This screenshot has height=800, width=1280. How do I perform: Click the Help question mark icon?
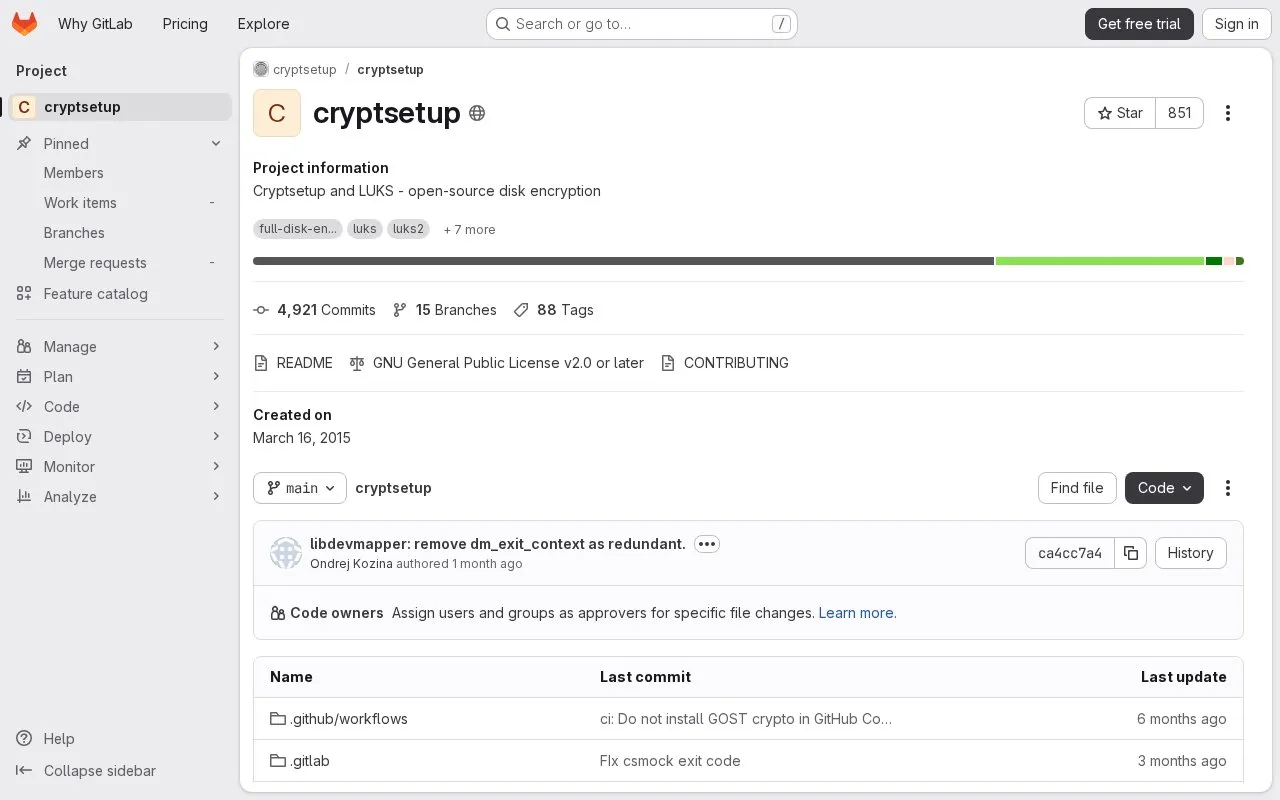tap(24, 739)
